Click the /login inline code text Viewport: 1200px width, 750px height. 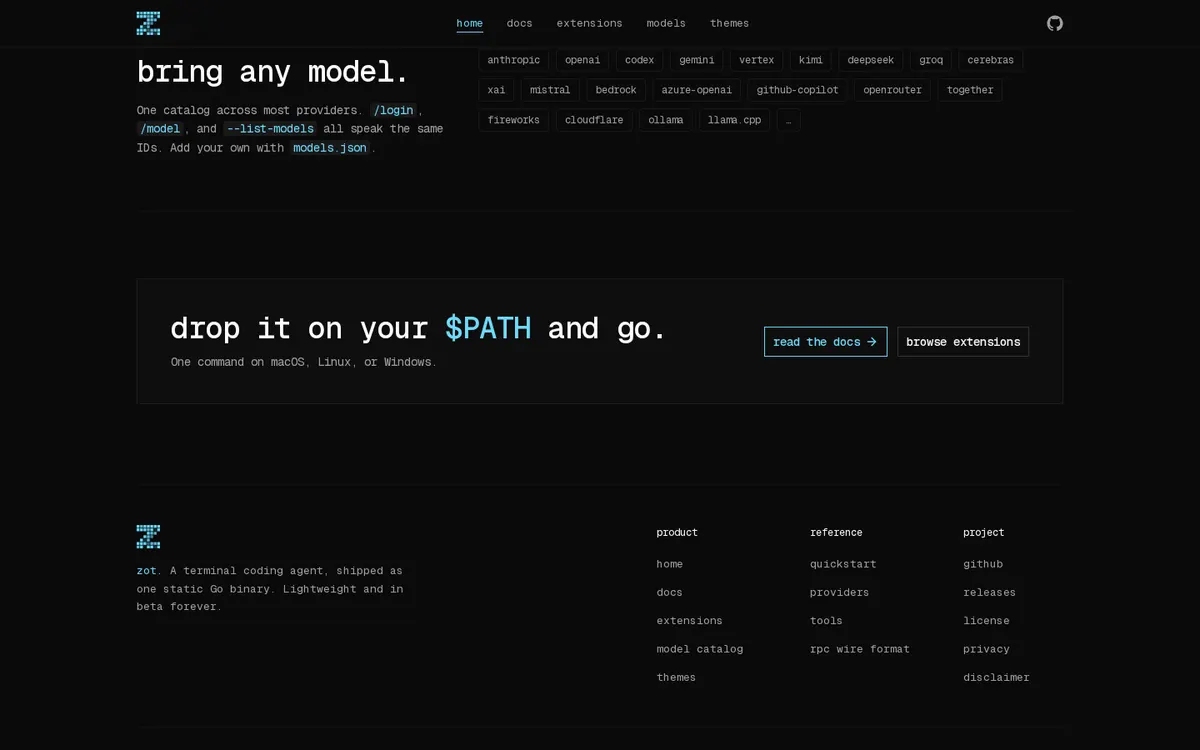(394, 110)
